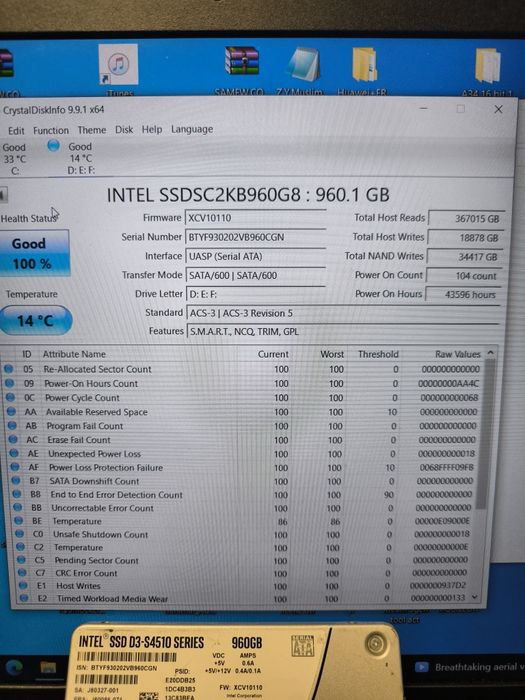The width and height of the screenshot is (525, 700).
Task: Click the Power On Hours value 43596 hours
Action: pos(462,295)
